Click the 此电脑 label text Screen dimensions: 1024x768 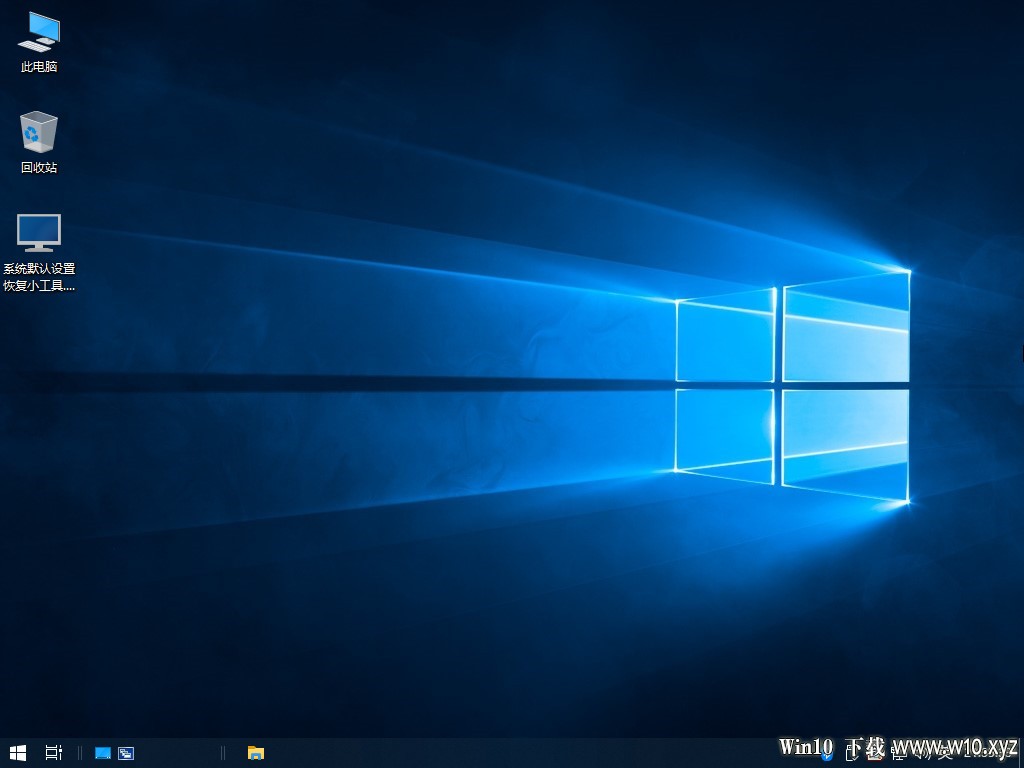[39, 67]
